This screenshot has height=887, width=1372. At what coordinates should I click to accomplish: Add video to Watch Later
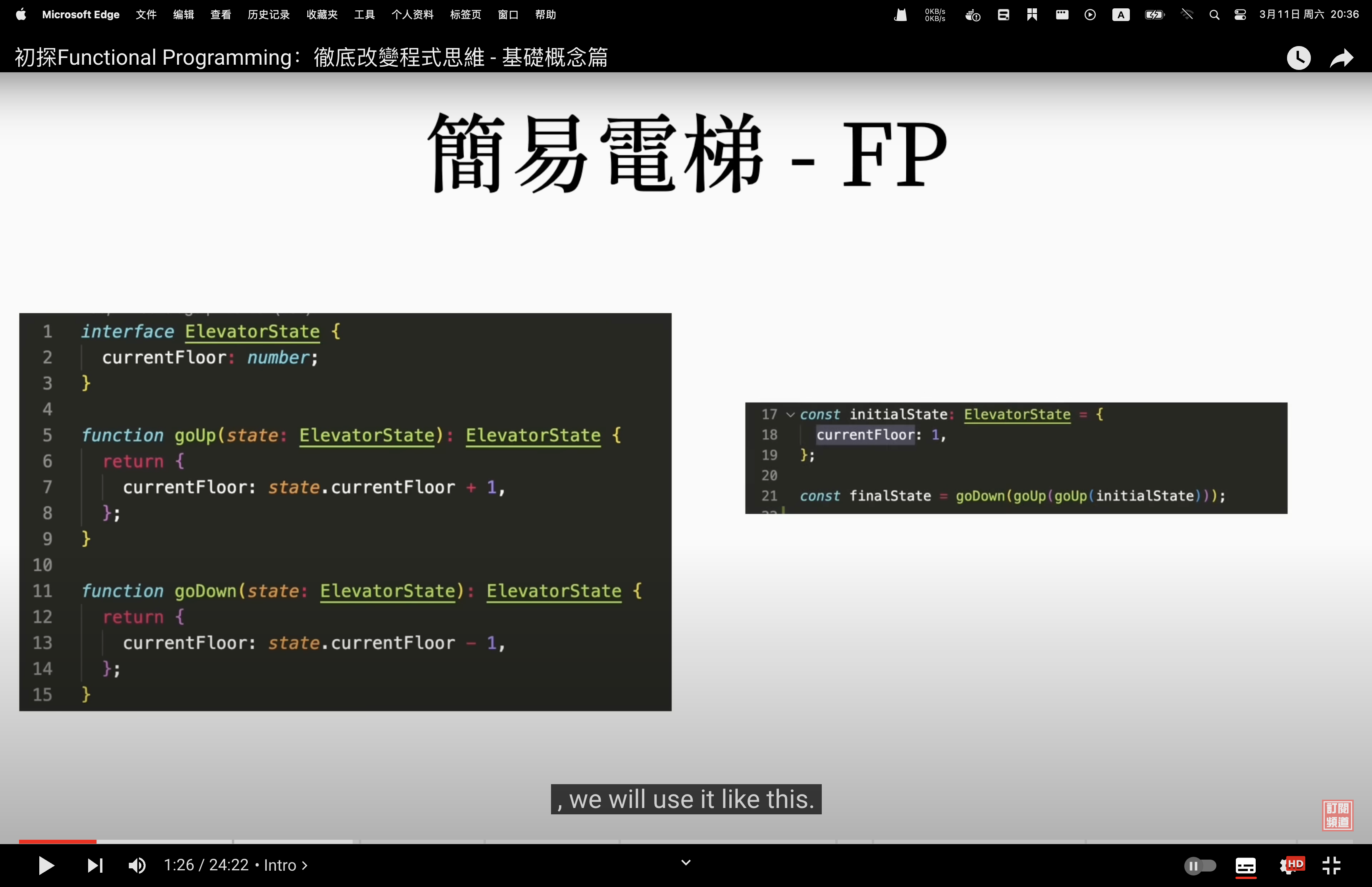(1299, 58)
